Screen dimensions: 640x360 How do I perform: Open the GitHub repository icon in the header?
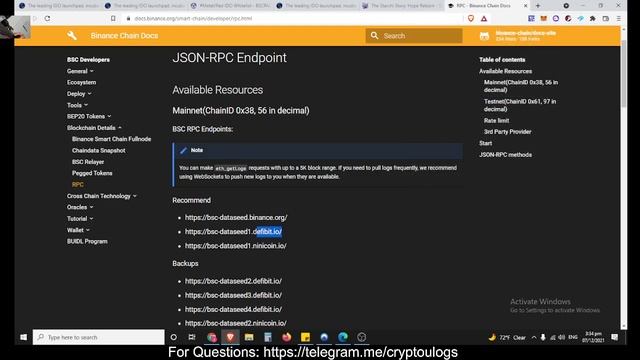(x=484, y=36)
